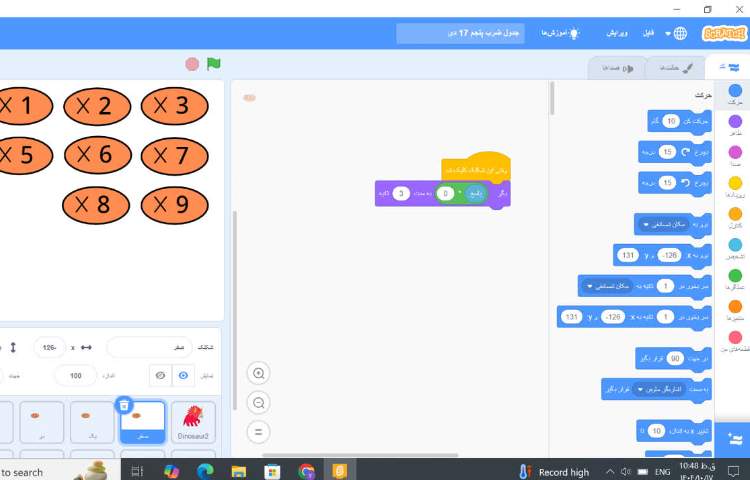The image size is (750, 480).
Task: Open the language globe dropdown
Action: pos(685,33)
